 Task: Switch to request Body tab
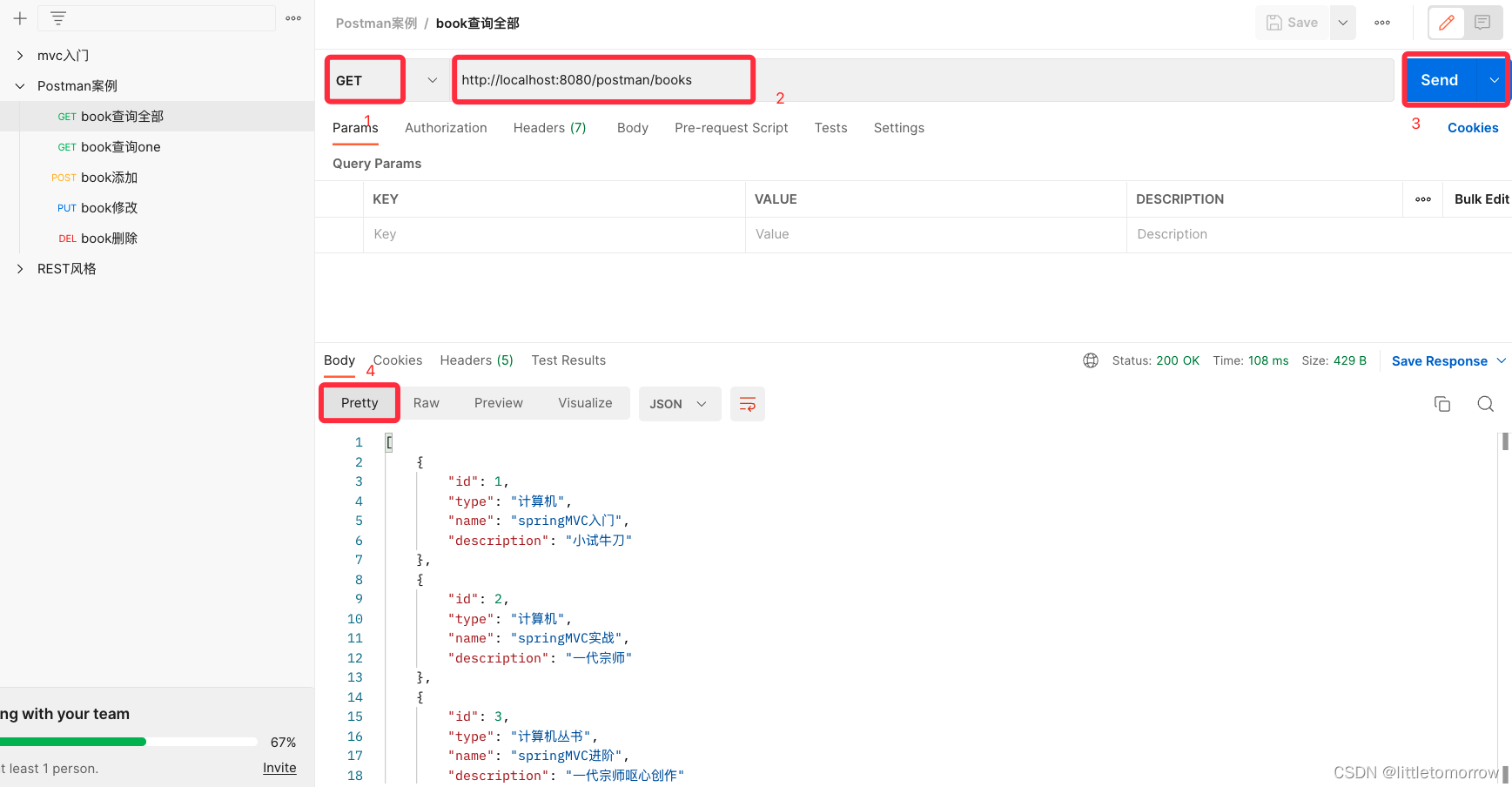coord(633,128)
